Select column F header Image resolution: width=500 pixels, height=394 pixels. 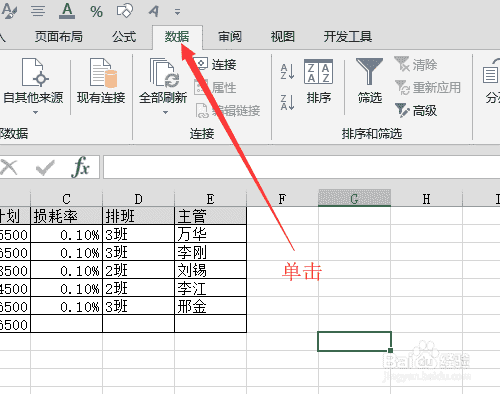tap(282, 199)
